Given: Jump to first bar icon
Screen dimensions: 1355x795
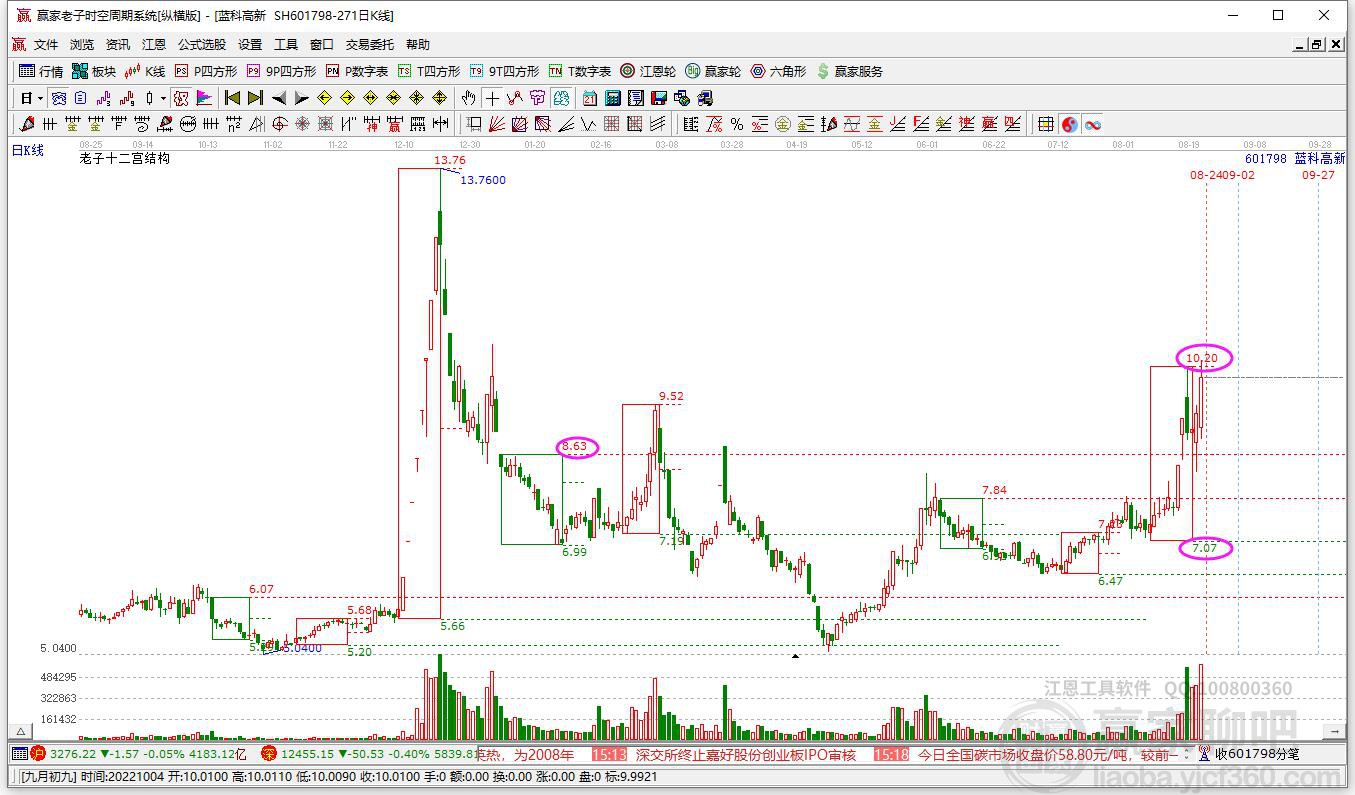Looking at the screenshot, I should pyautogui.click(x=232, y=98).
